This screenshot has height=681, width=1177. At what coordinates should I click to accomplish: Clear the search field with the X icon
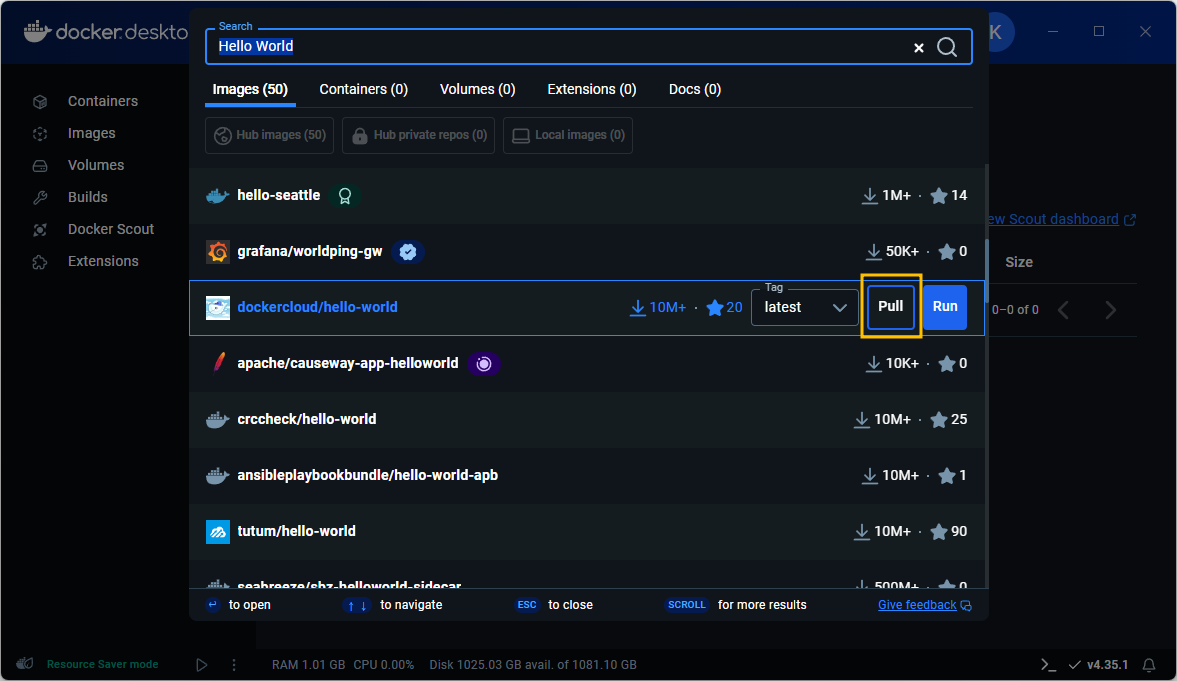918,48
